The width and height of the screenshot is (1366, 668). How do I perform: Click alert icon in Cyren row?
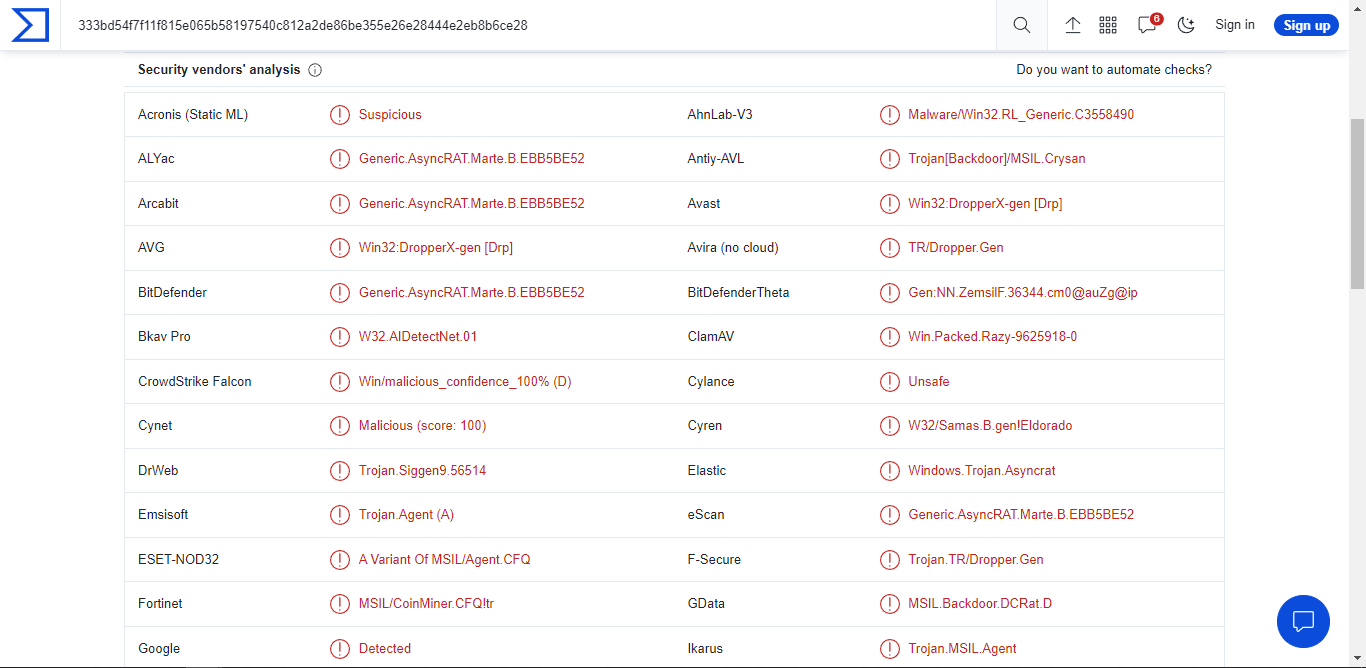point(890,426)
